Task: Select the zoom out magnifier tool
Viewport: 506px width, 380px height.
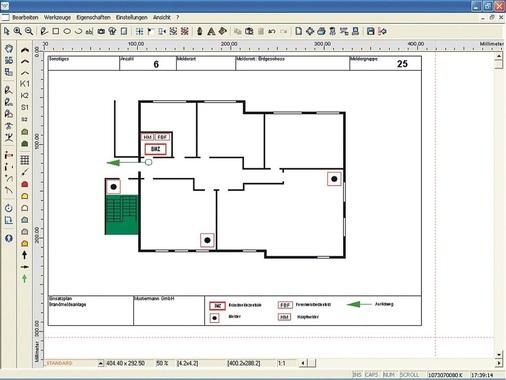Action: click(x=29, y=31)
